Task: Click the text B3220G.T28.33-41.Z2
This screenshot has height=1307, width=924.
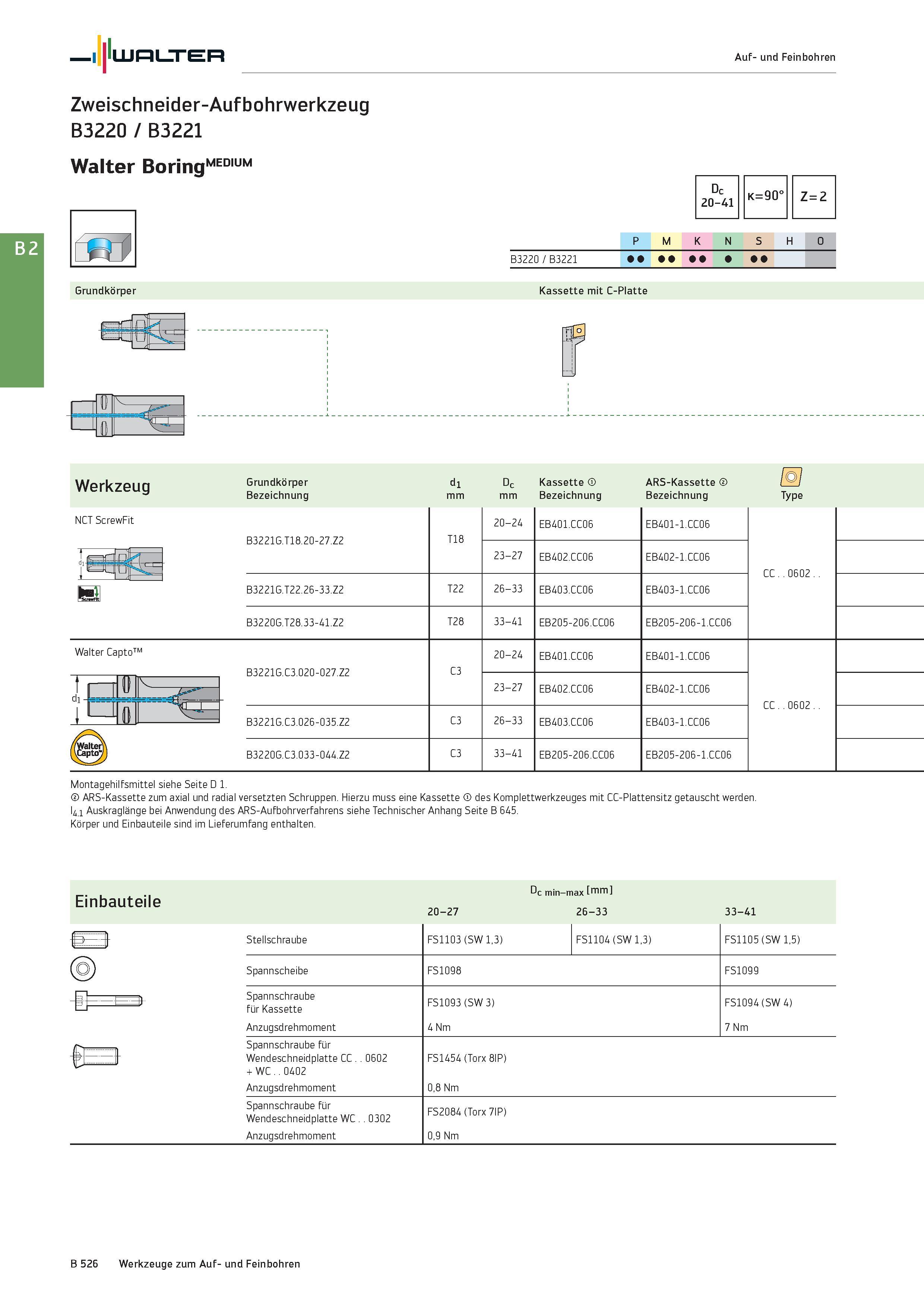Action: click(x=295, y=623)
